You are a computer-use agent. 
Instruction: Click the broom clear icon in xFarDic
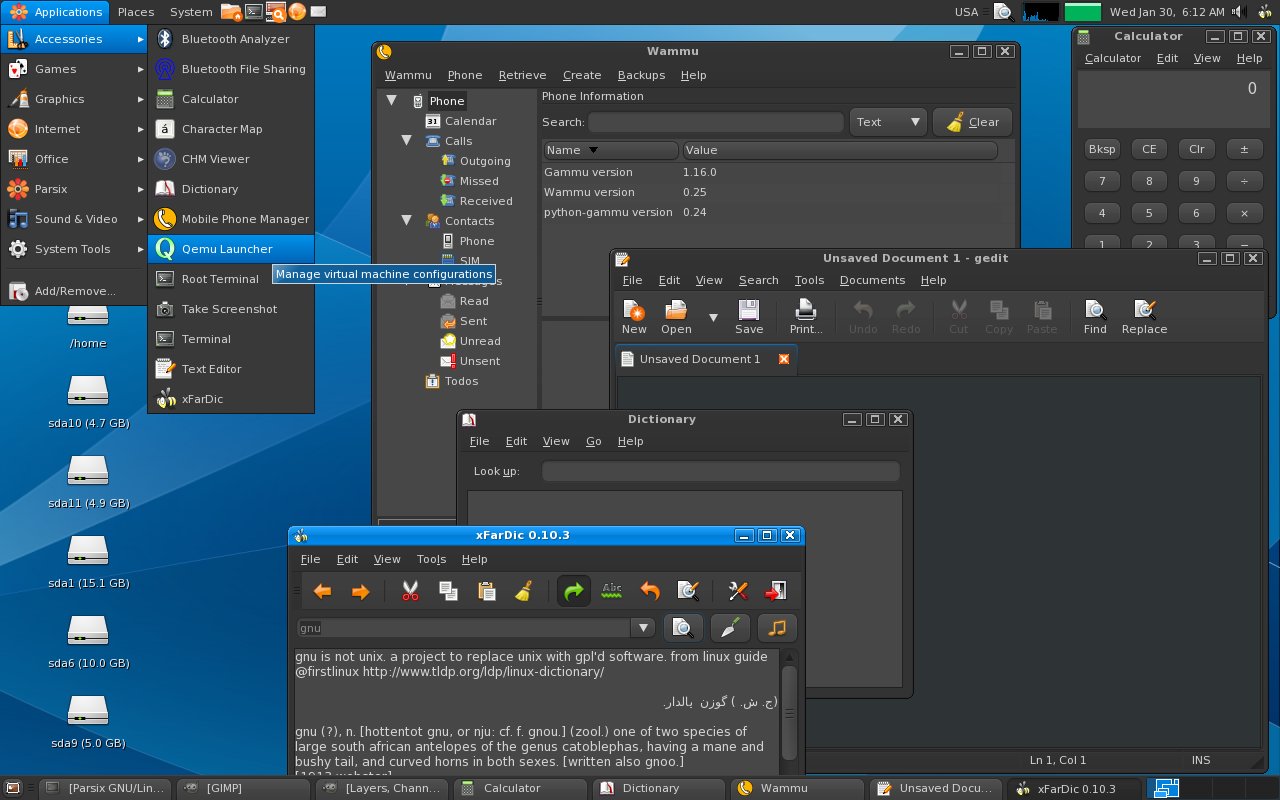tap(523, 592)
